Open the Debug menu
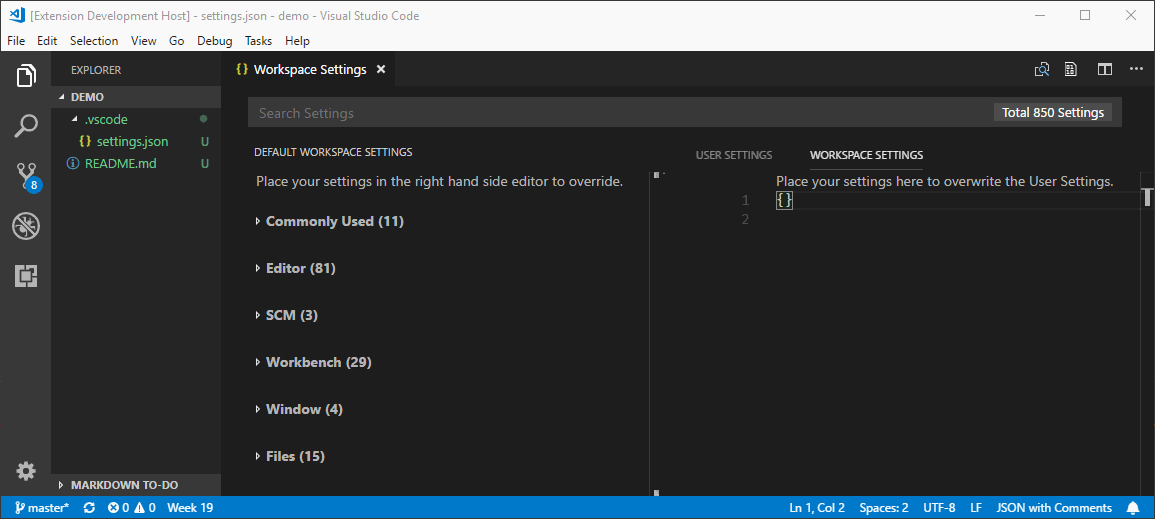 click(214, 40)
